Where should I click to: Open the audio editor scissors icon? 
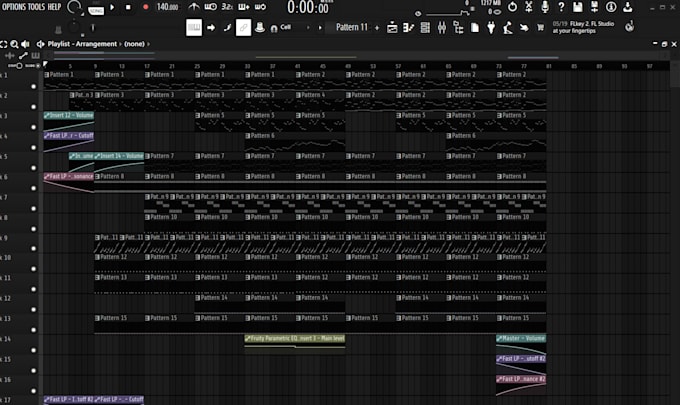[x=529, y=7]
